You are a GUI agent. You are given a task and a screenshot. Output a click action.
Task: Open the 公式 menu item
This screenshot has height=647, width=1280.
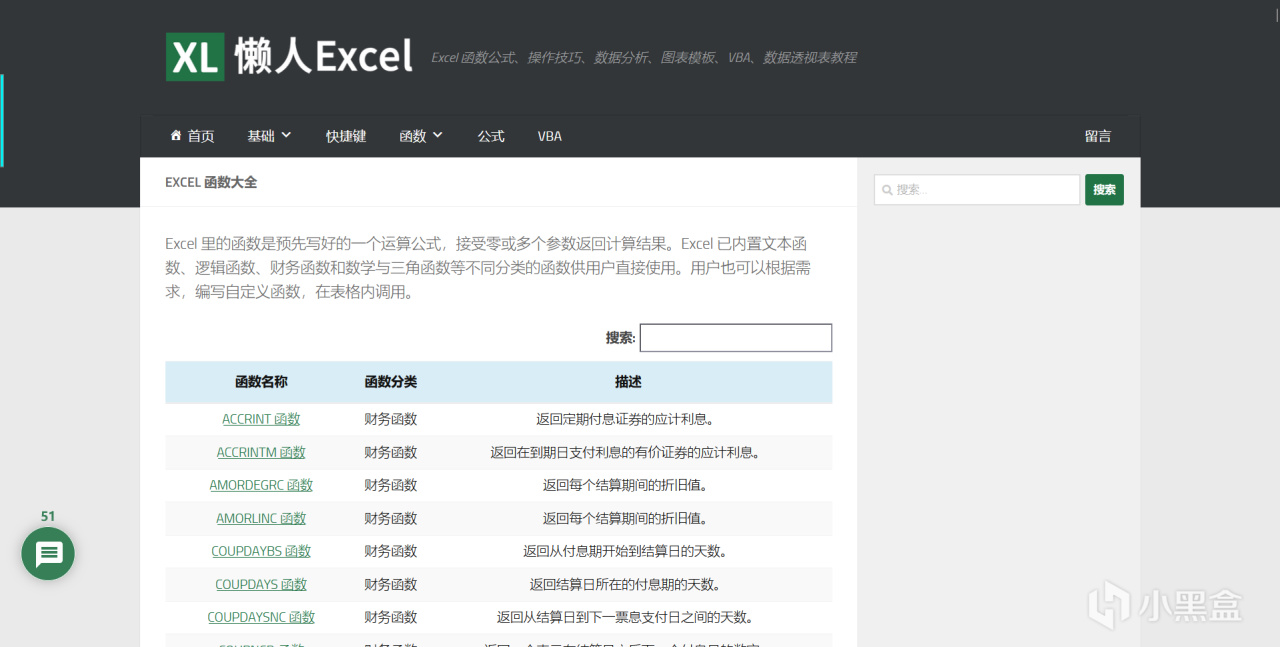point(491,136)
